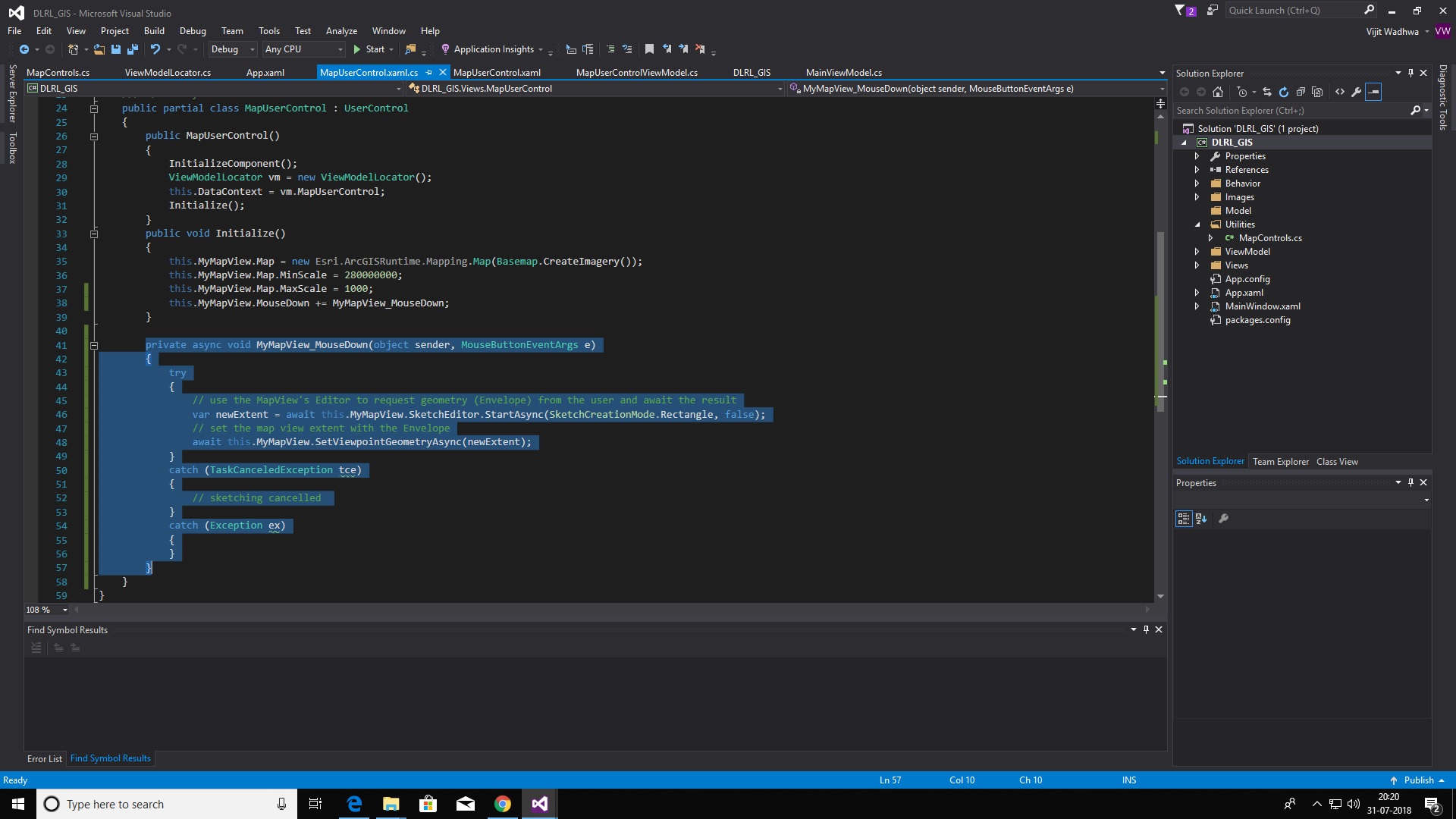Collapse the MyMapView_MouseDown method outline
This screenshot has width=1456, height=819.
point(94,345)
